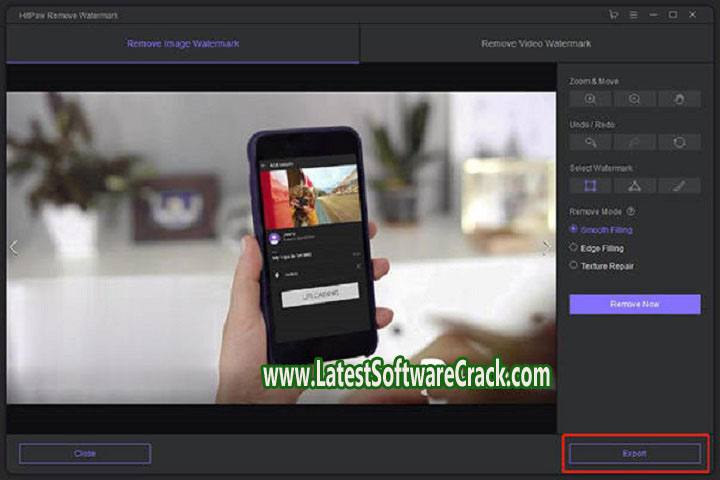The height and width of the screenshot is (480, 720).
Task: Choose Texture Repair remove mode
Action: click(574, 265)
